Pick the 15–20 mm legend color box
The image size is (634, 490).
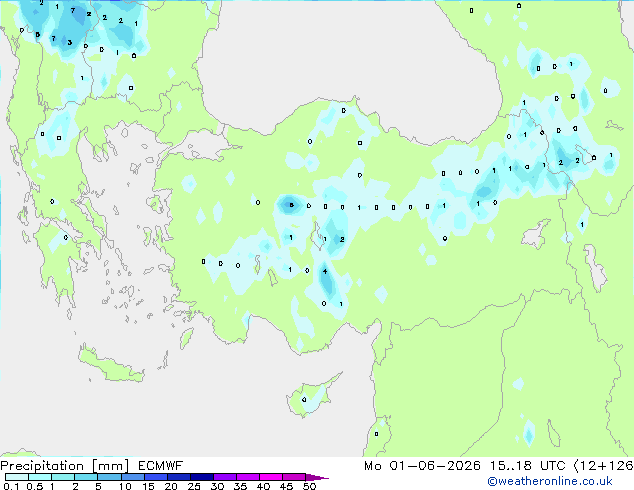155,477
